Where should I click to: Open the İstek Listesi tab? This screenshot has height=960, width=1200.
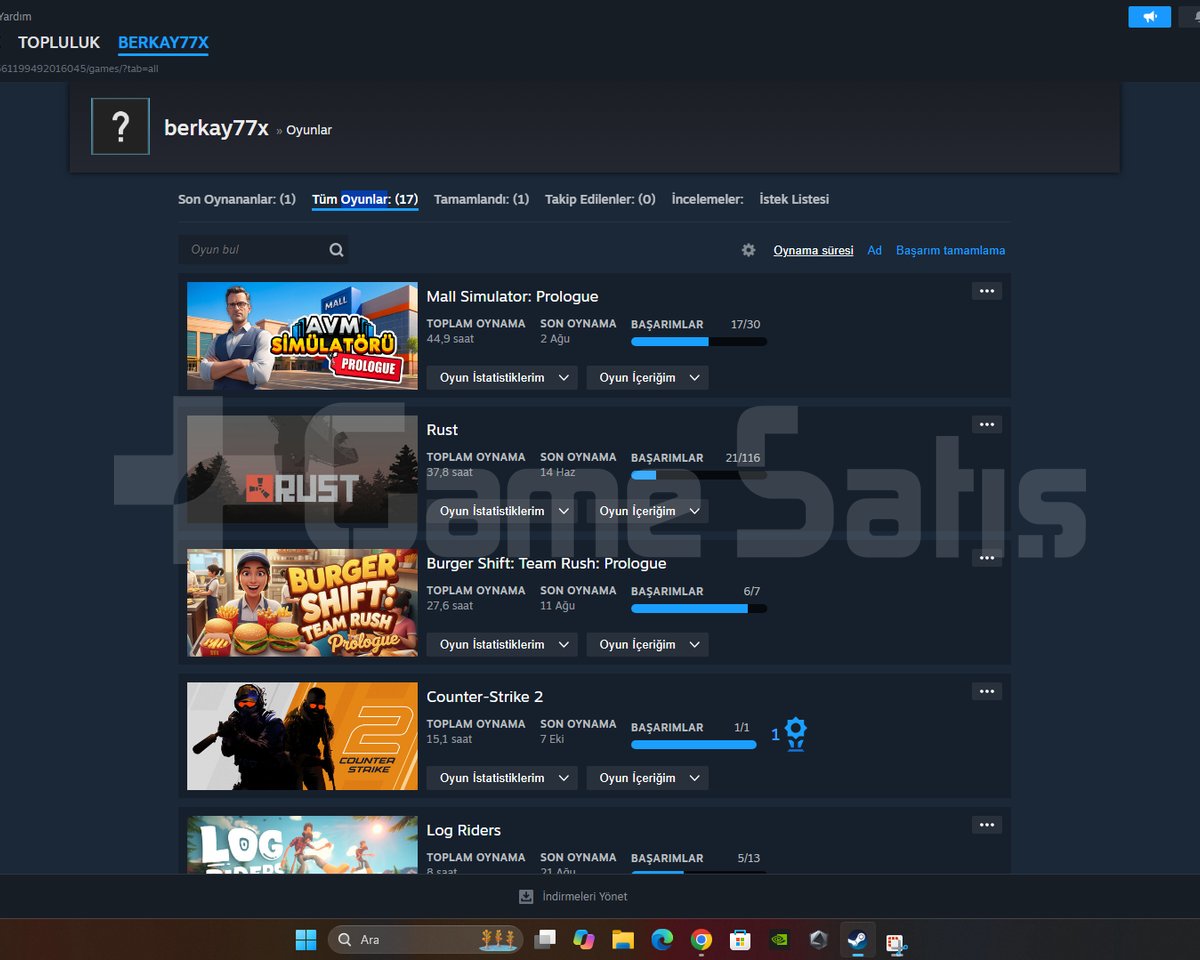[794, 199]
